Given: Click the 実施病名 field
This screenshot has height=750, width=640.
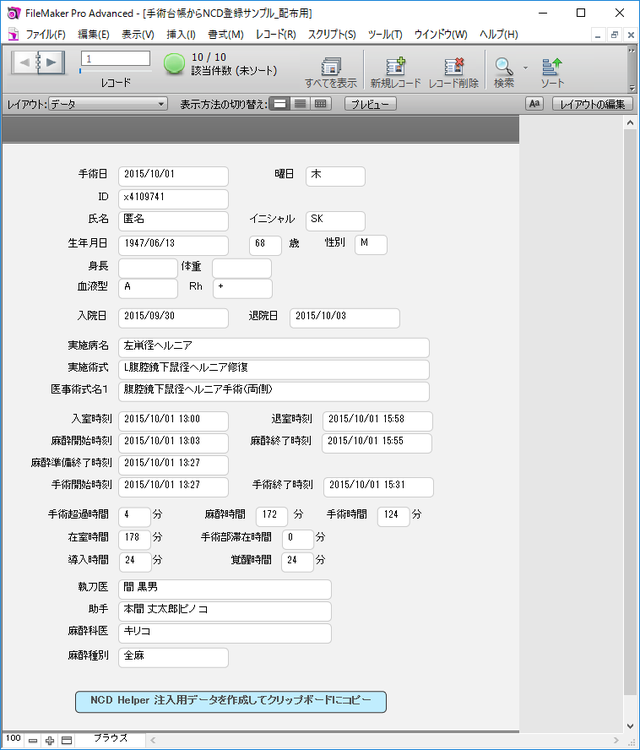Looking at the screenshot, I should tap(274, 348).
